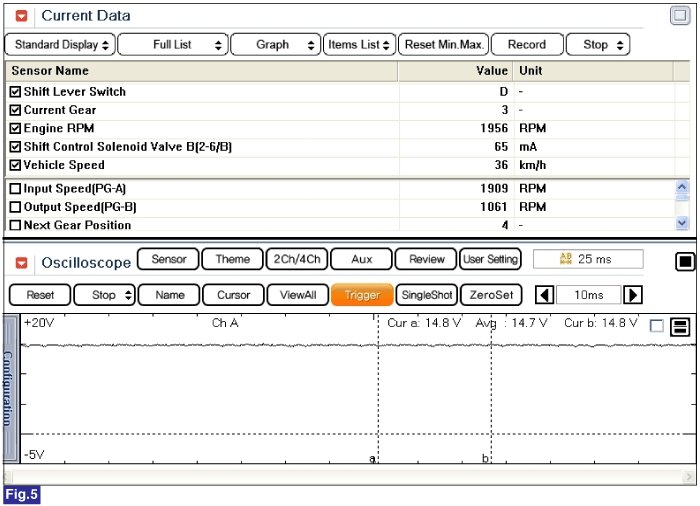Viewport: 700px width, 506px height.
Task: Maximize Current Data panel with top-right icon
Action: click(x=679, y=16)
